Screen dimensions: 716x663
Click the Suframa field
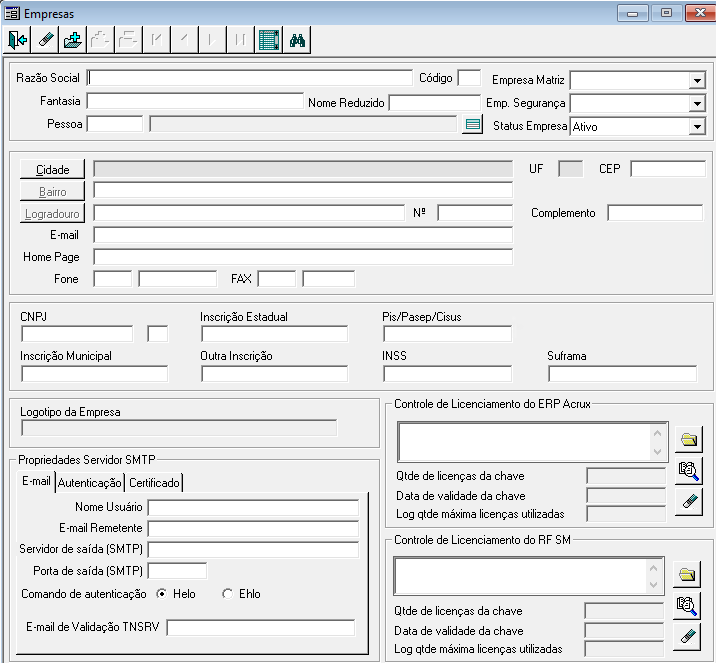pos(622,374)
